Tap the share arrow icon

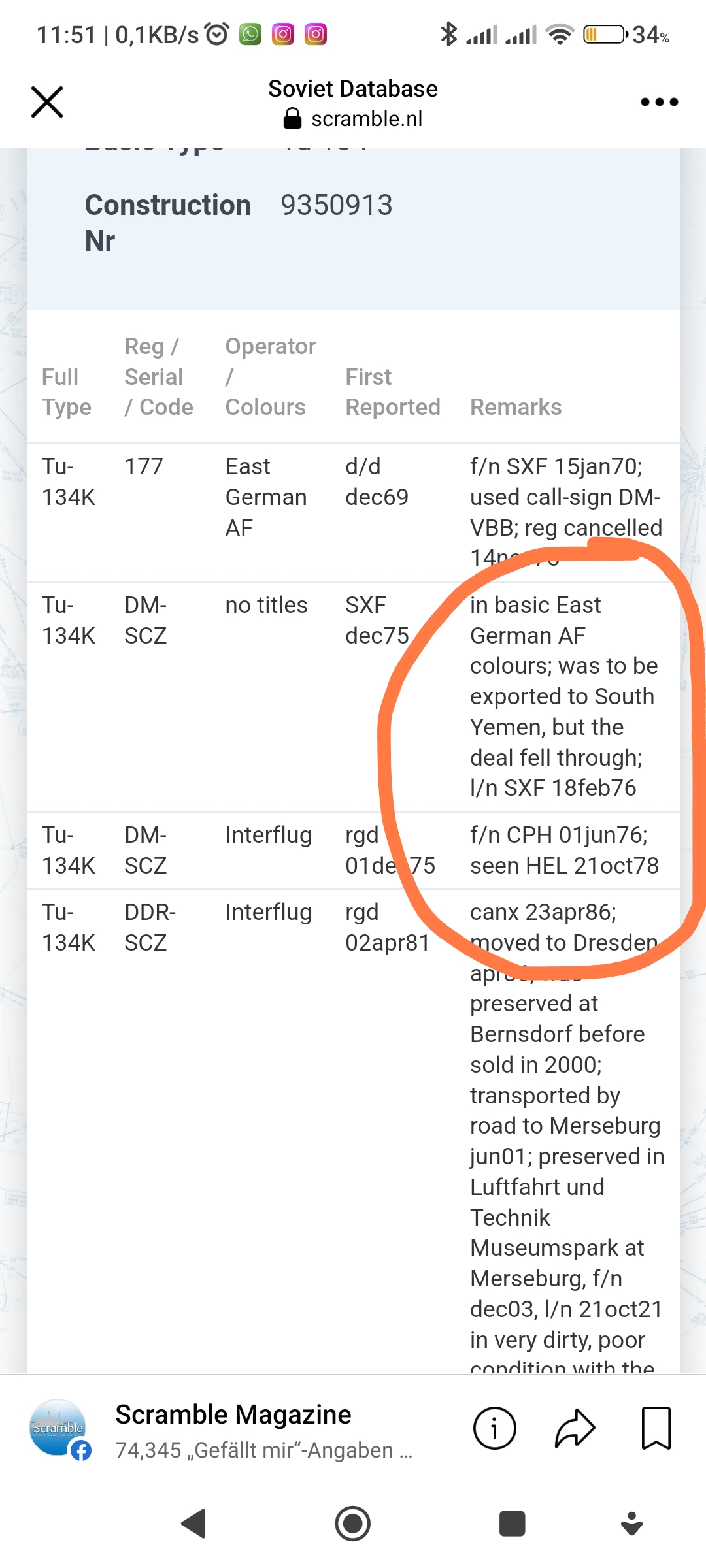click(575, 1428)
